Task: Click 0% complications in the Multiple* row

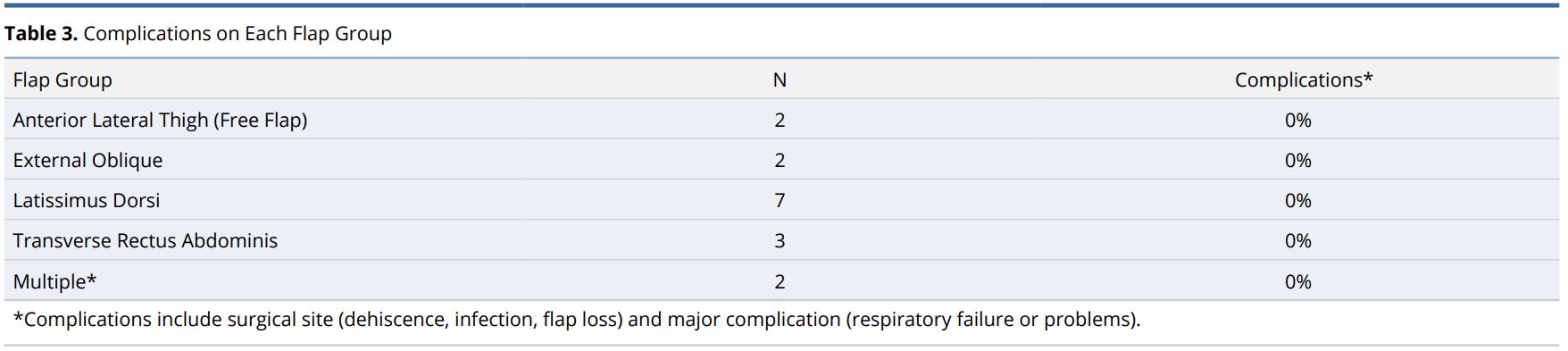Action: 1298,282
